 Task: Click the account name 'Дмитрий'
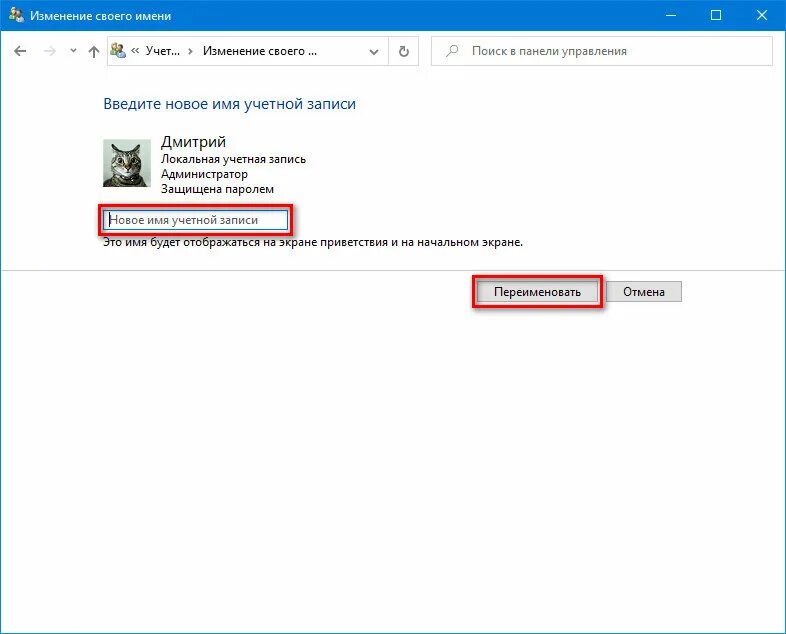pyautogui.click(x=193, y=142)
